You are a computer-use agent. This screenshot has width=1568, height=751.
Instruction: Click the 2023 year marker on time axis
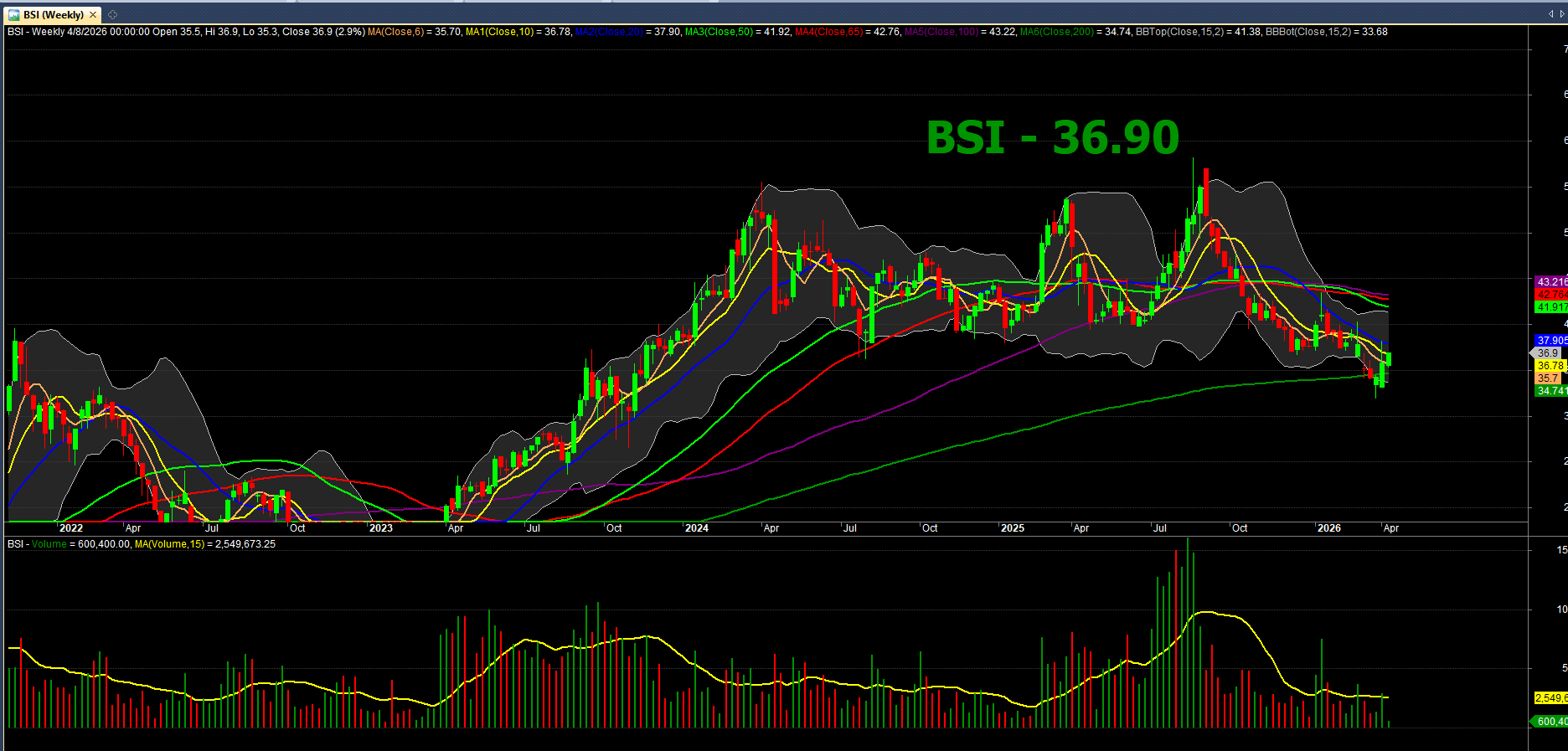(x=380, y=528)
